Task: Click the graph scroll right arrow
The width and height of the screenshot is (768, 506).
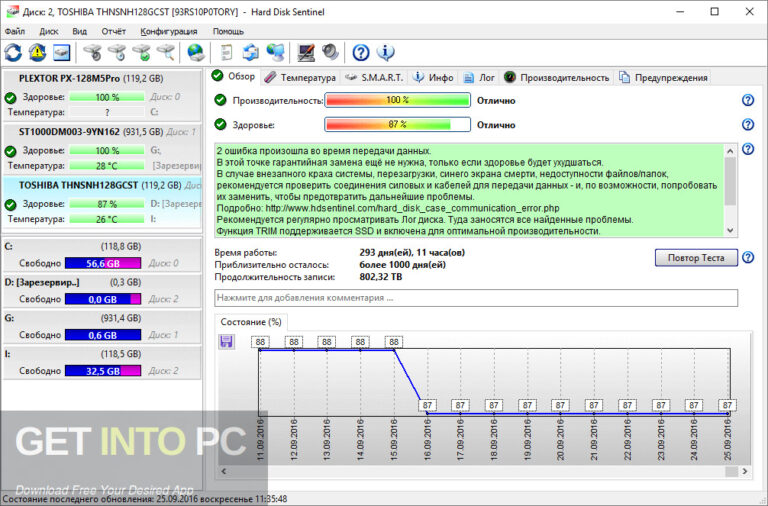Action: coord(744,471)
